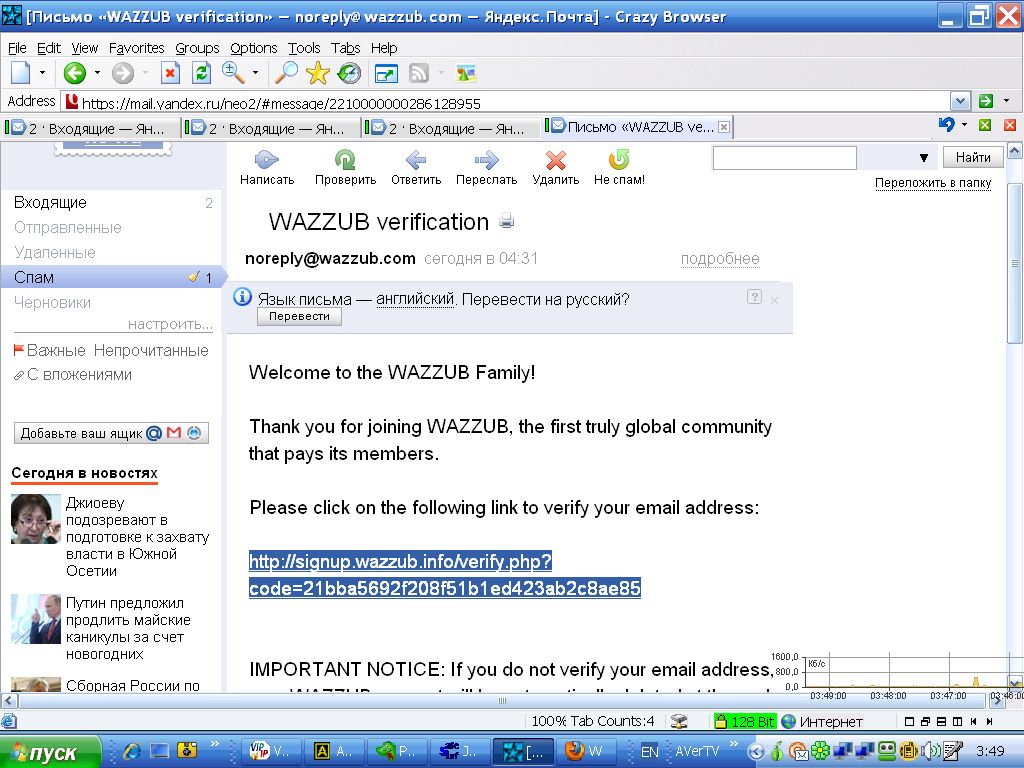This screenshot has height=768, width=1024.
Task: Click the printer icon beside WAZZUB verification
Action: [506, 221]
